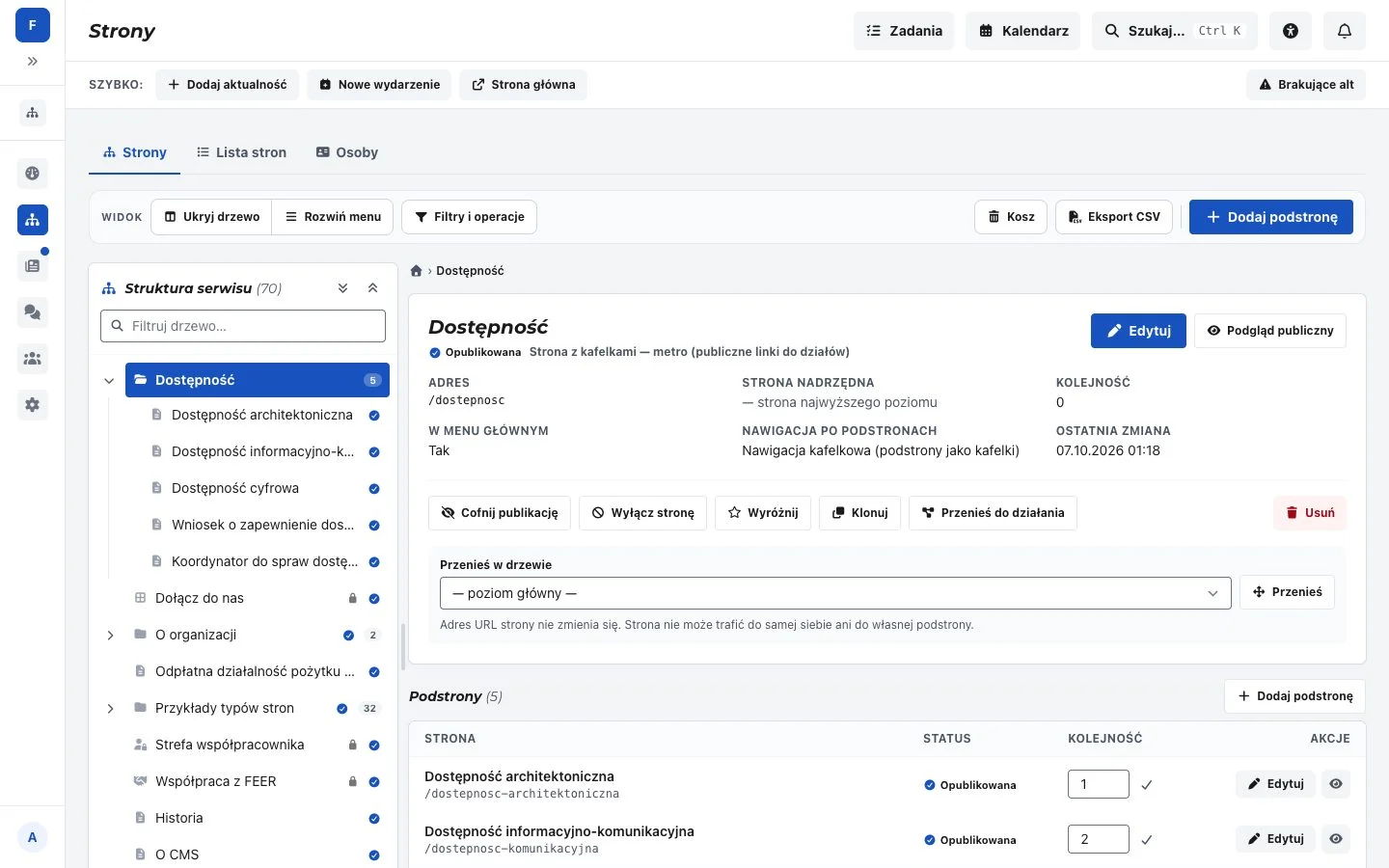Click the blue Dodaj podstronę button
Screen dimensions: 1389x868
point(1271,217)
